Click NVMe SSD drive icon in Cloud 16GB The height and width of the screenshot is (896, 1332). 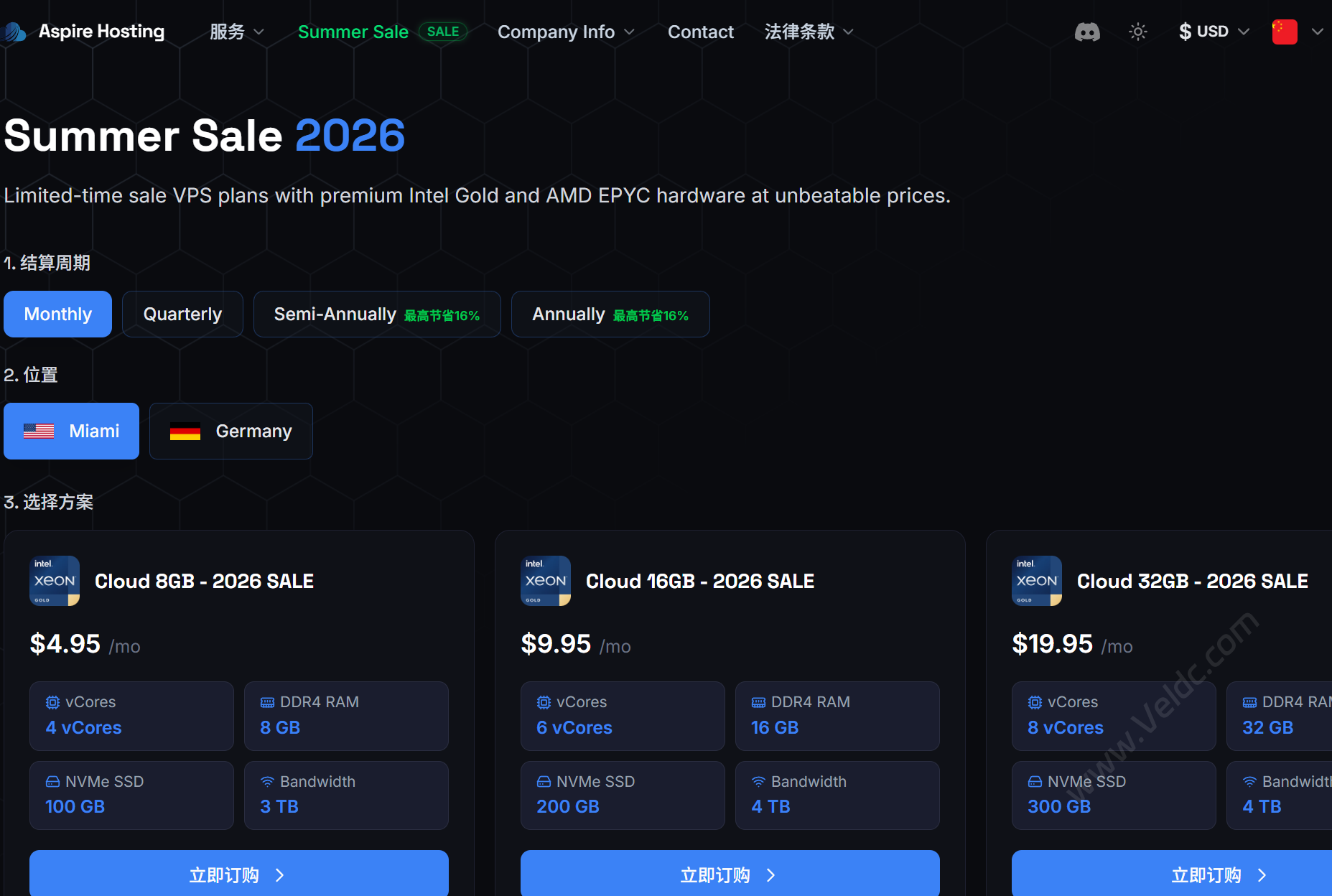point(544,781)
